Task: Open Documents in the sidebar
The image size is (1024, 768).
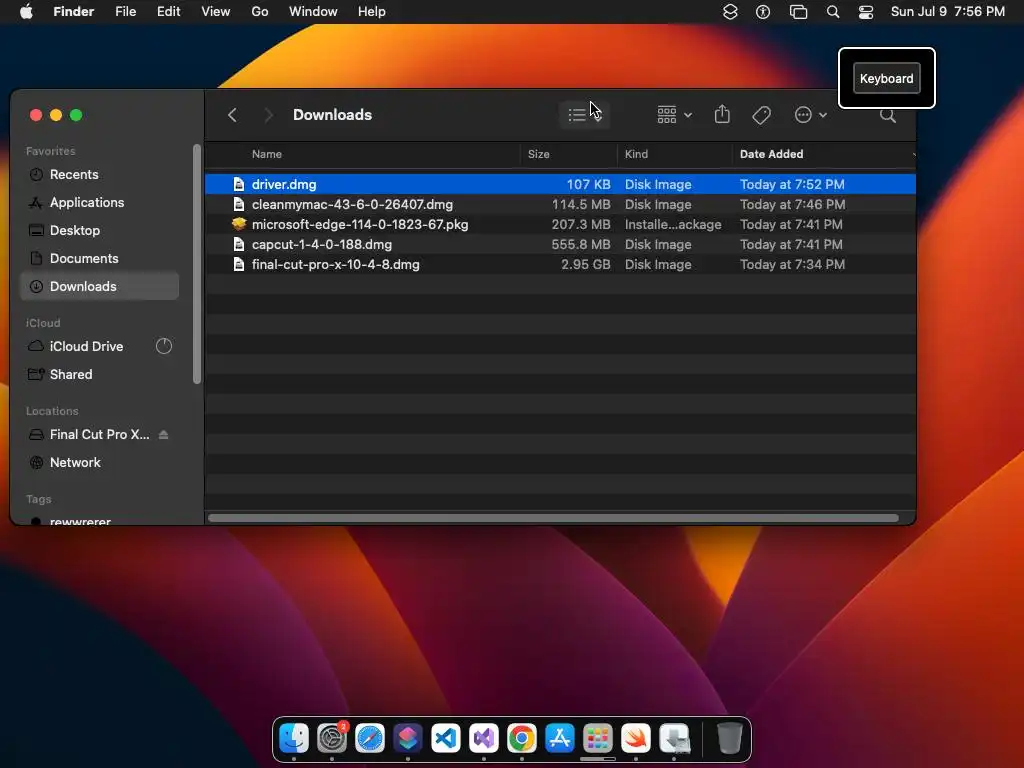Action: (99, 259)
